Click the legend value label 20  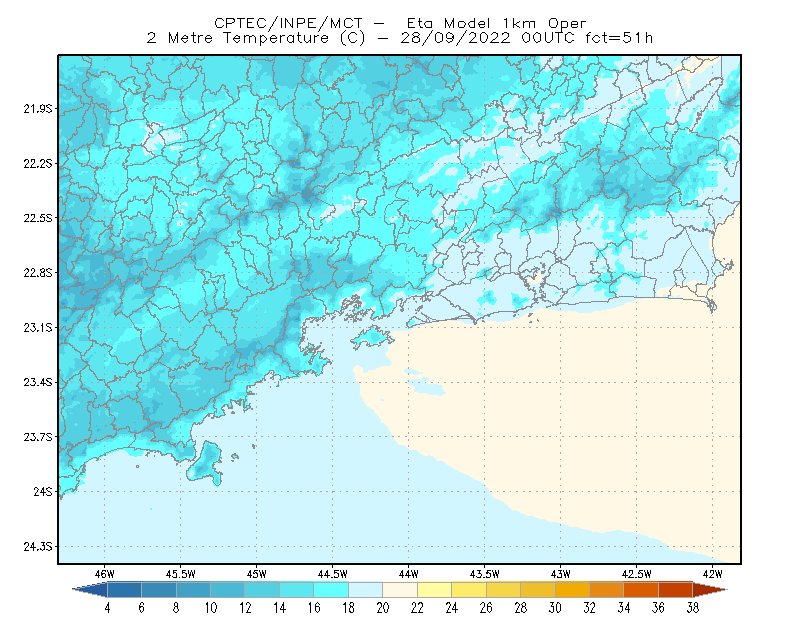tap(383, 608)
